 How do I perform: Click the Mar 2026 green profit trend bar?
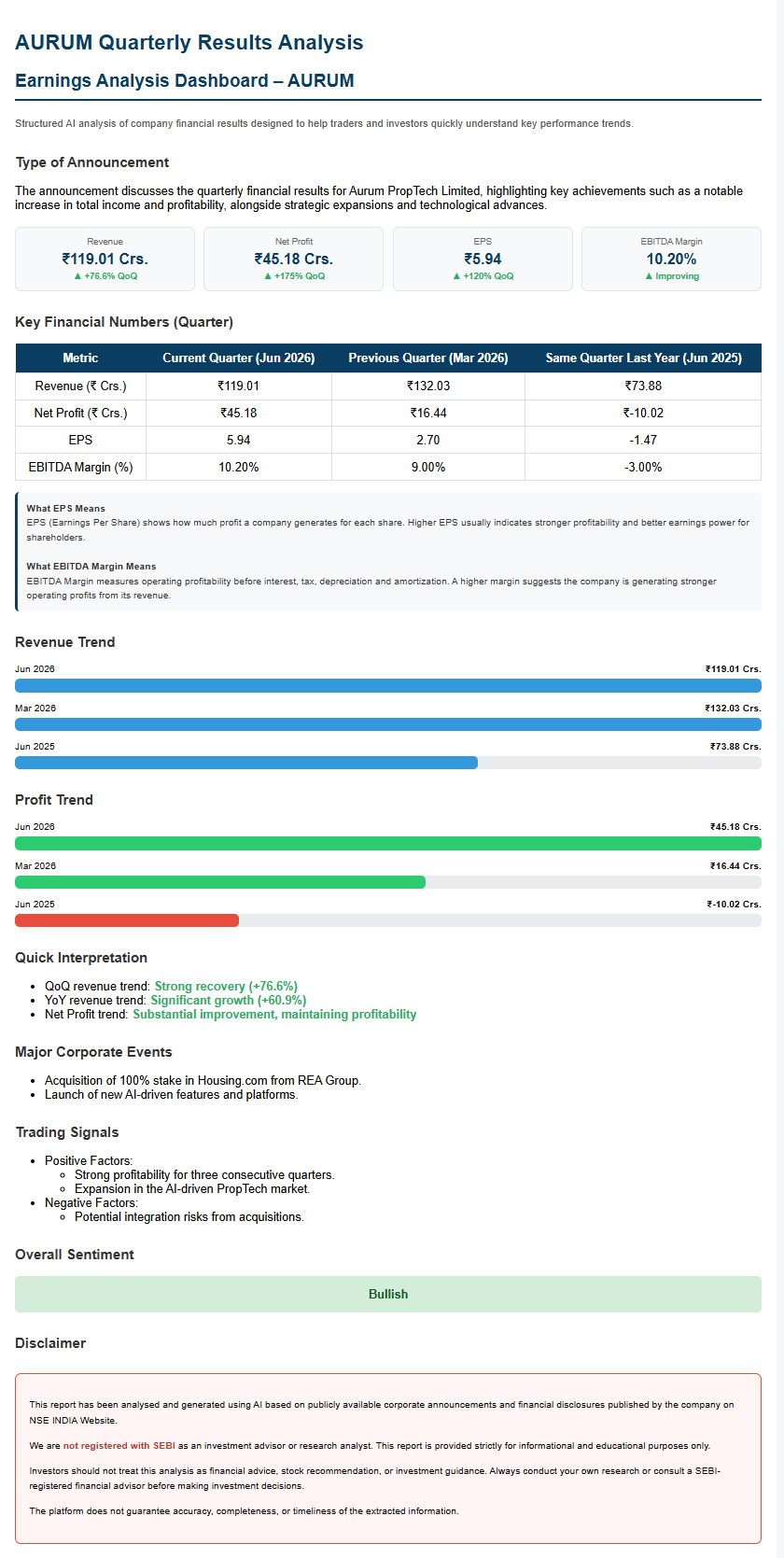click(220, 882)
